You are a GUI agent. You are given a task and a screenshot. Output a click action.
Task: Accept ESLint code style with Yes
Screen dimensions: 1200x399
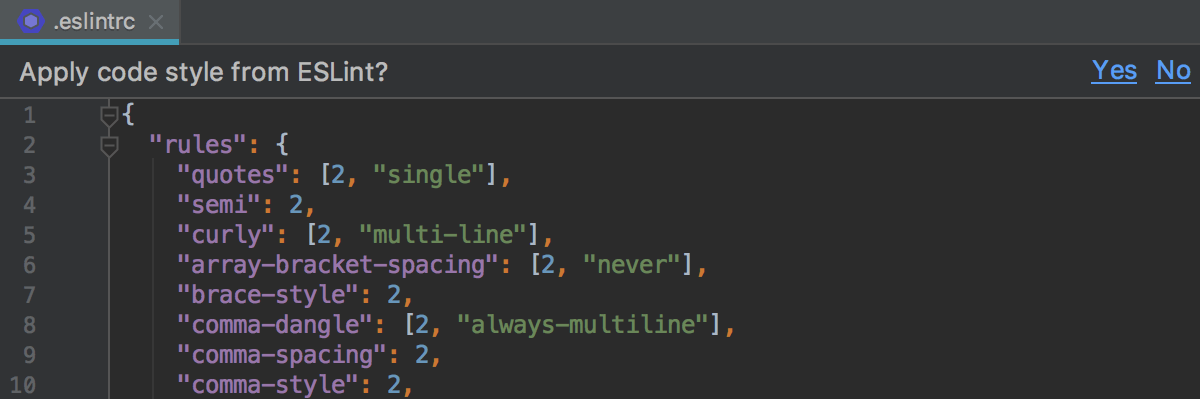[x=1114, y=71]
